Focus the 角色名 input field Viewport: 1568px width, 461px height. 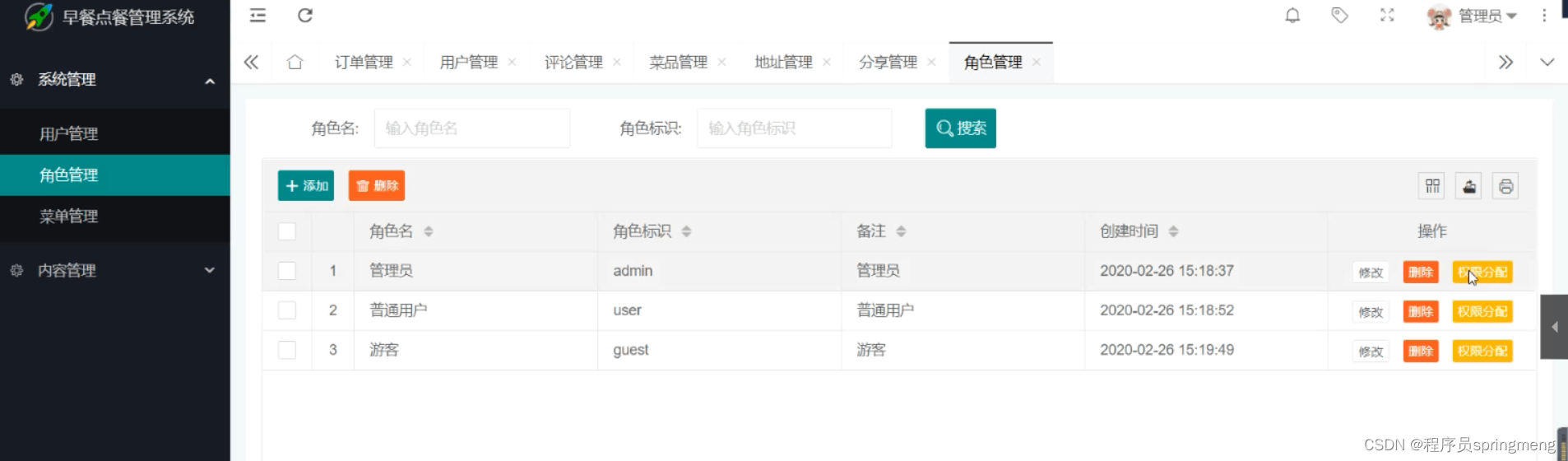(472, 128)
